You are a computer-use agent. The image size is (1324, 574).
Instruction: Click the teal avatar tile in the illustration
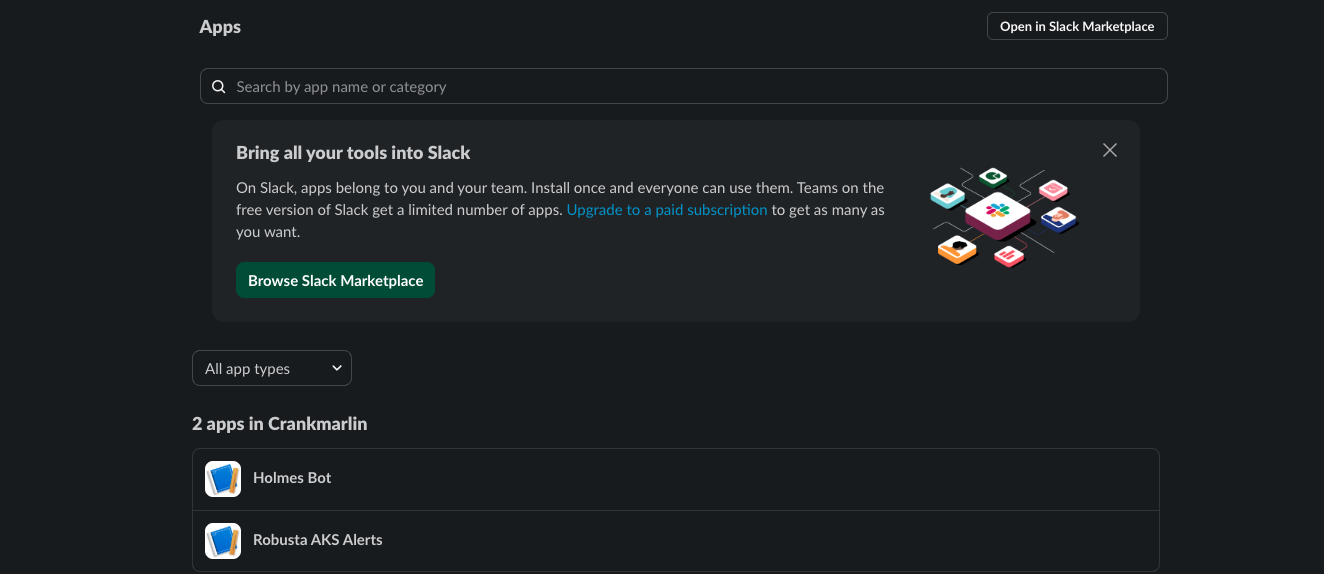coord(946,195)
